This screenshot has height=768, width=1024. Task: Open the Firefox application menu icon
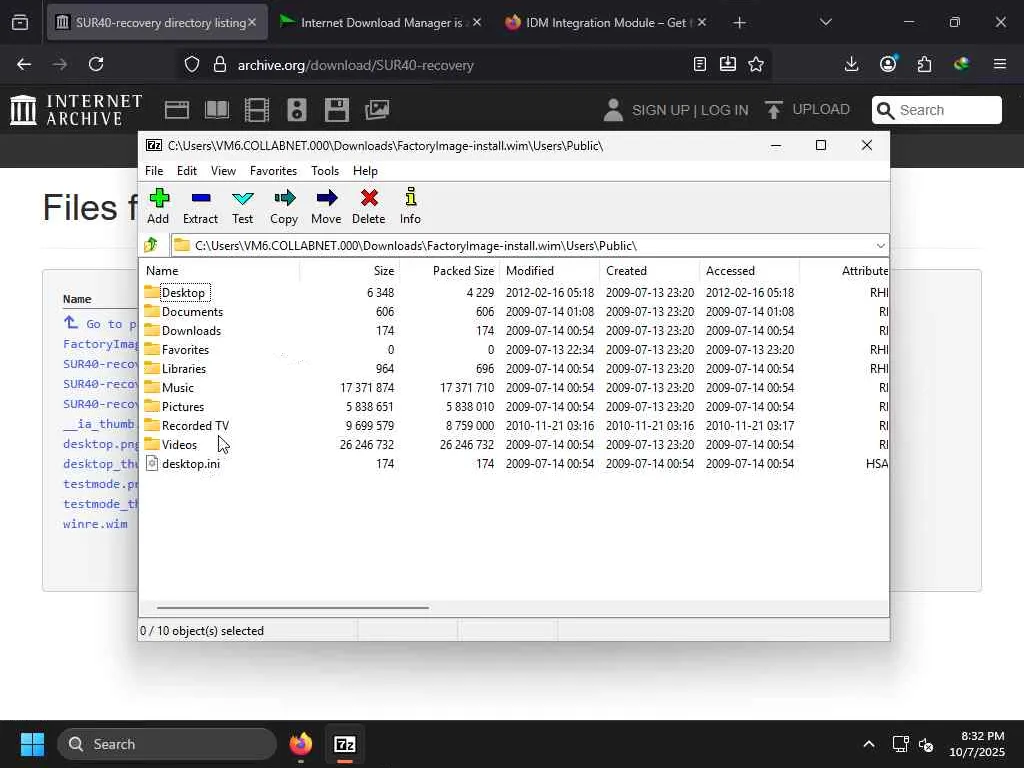click(x=1000, y=64)
